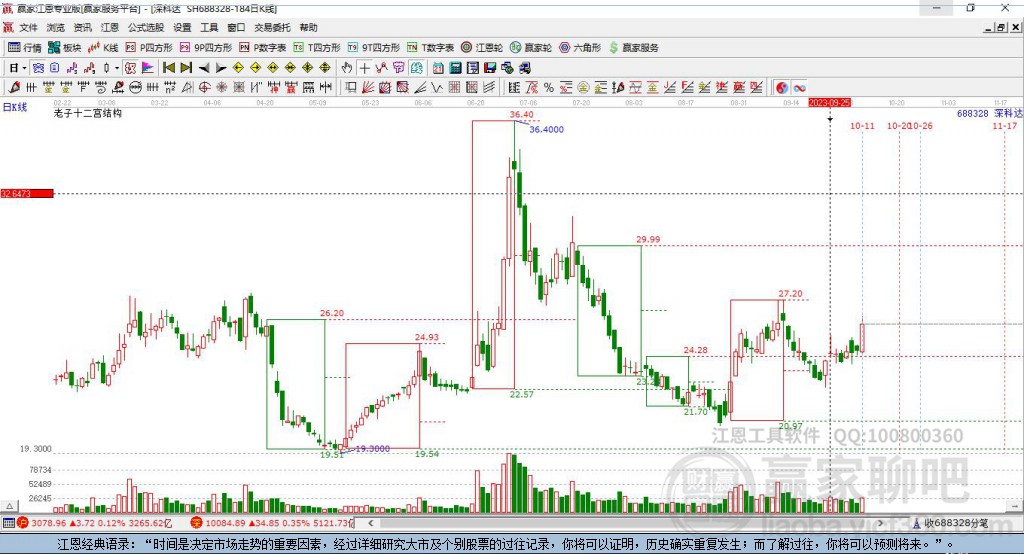This screenshot has width=1024, height=554.
Task: Open the 资讯 menu
Action: [82, 27]
